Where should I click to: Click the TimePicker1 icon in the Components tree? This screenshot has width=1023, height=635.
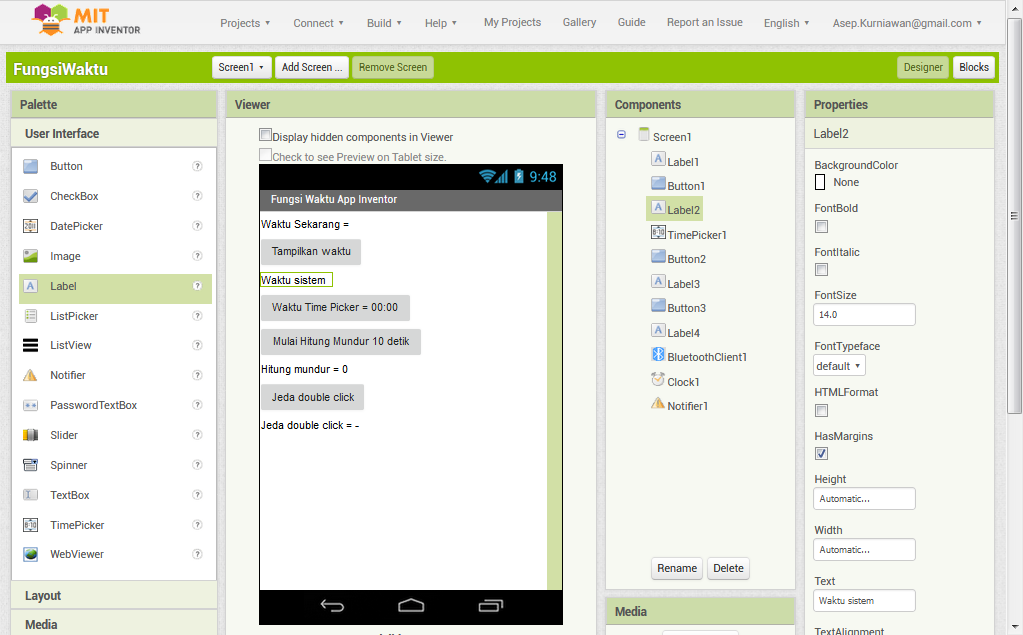click(x=658, y=233)
